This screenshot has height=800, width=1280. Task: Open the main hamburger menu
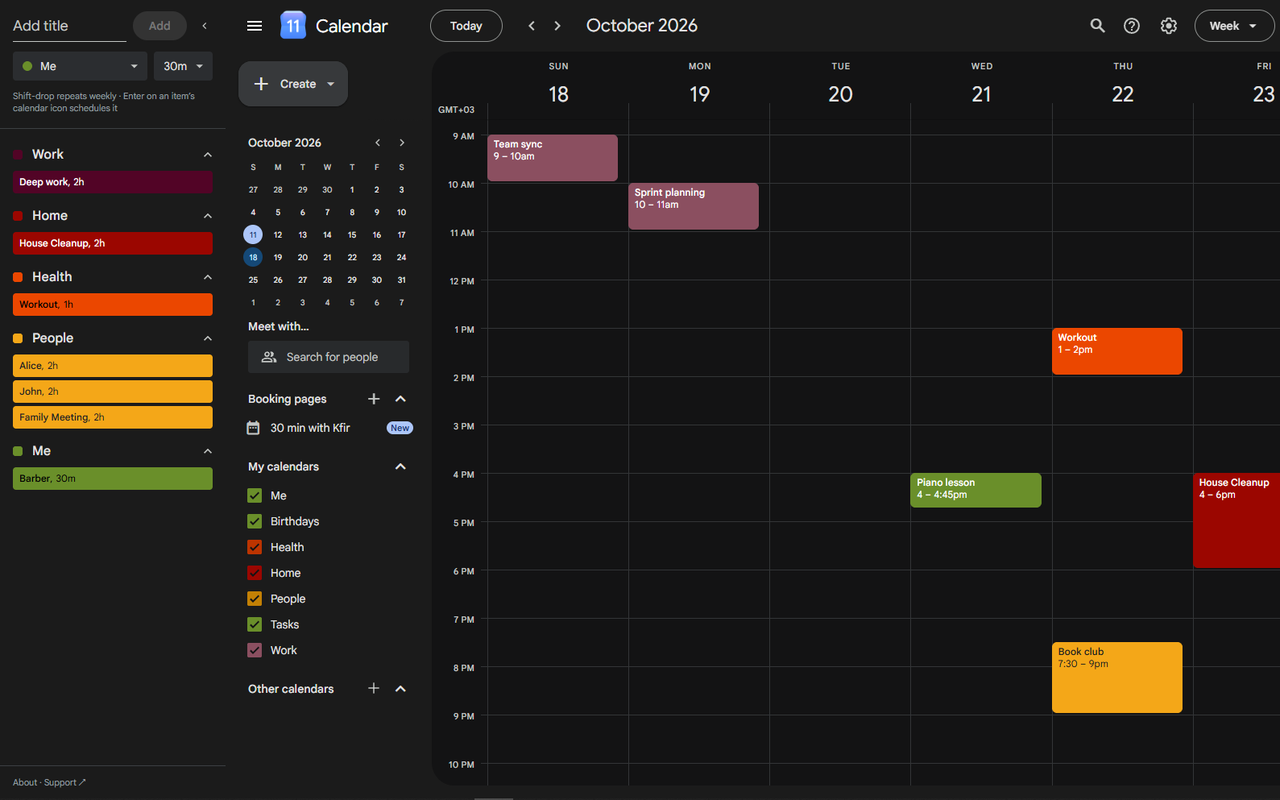[x=254, y=26]
